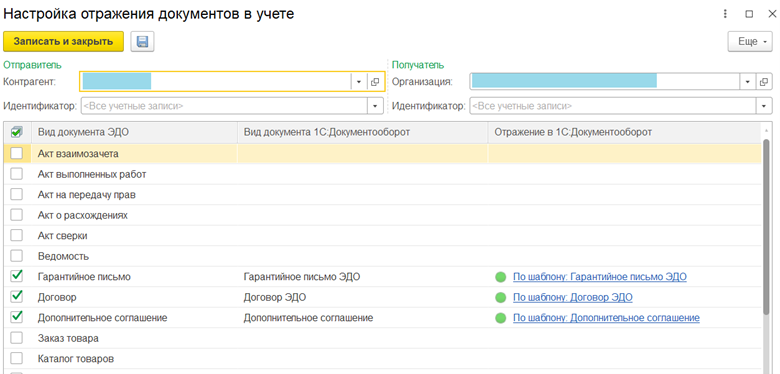The width and height of the screenshot is (780, 374).
Task: Click green status dot for Дополнительное соглашение
Action: pyautogui.click(x=500, y=318)
